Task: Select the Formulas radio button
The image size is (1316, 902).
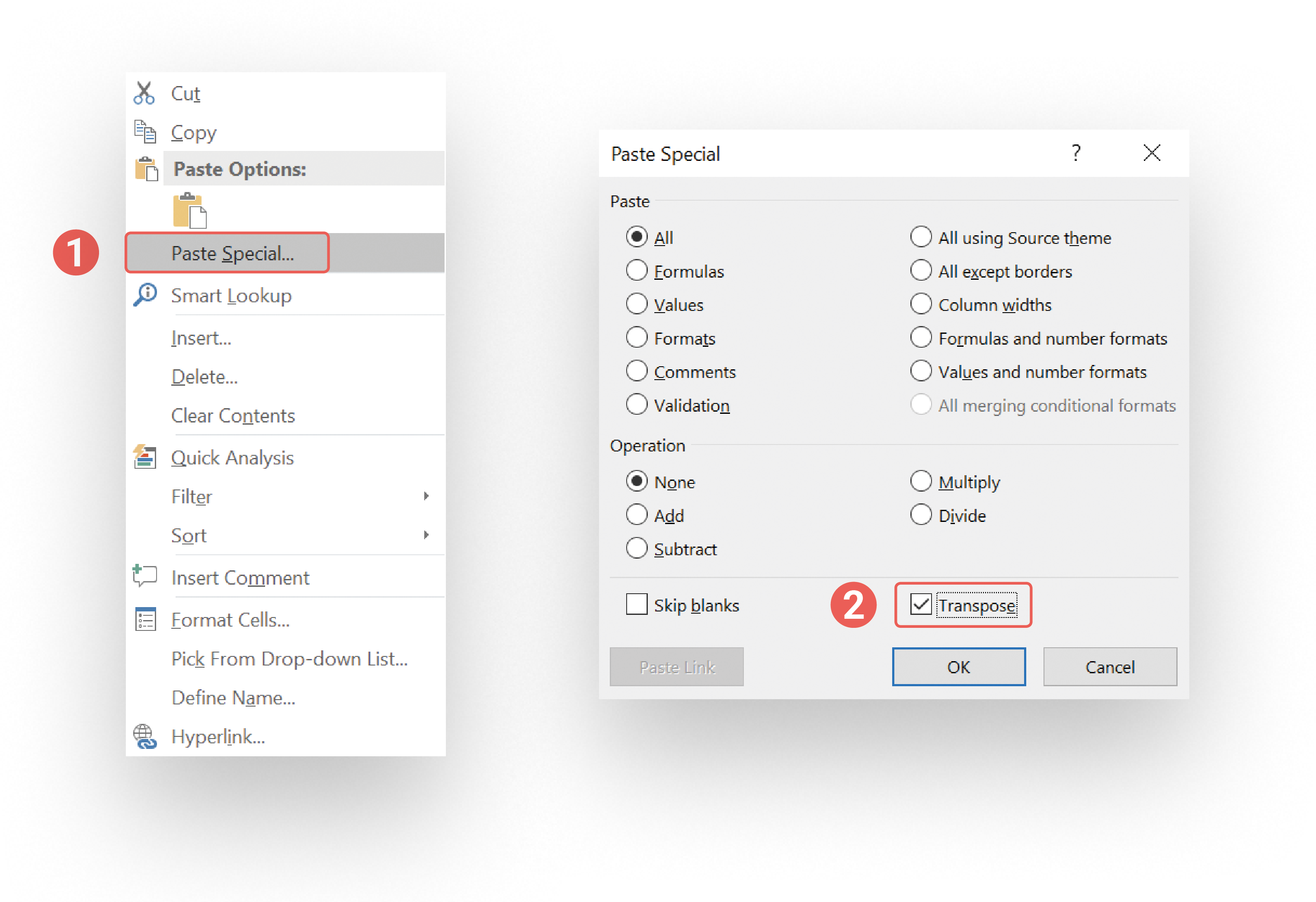Action: click(637, 270)
